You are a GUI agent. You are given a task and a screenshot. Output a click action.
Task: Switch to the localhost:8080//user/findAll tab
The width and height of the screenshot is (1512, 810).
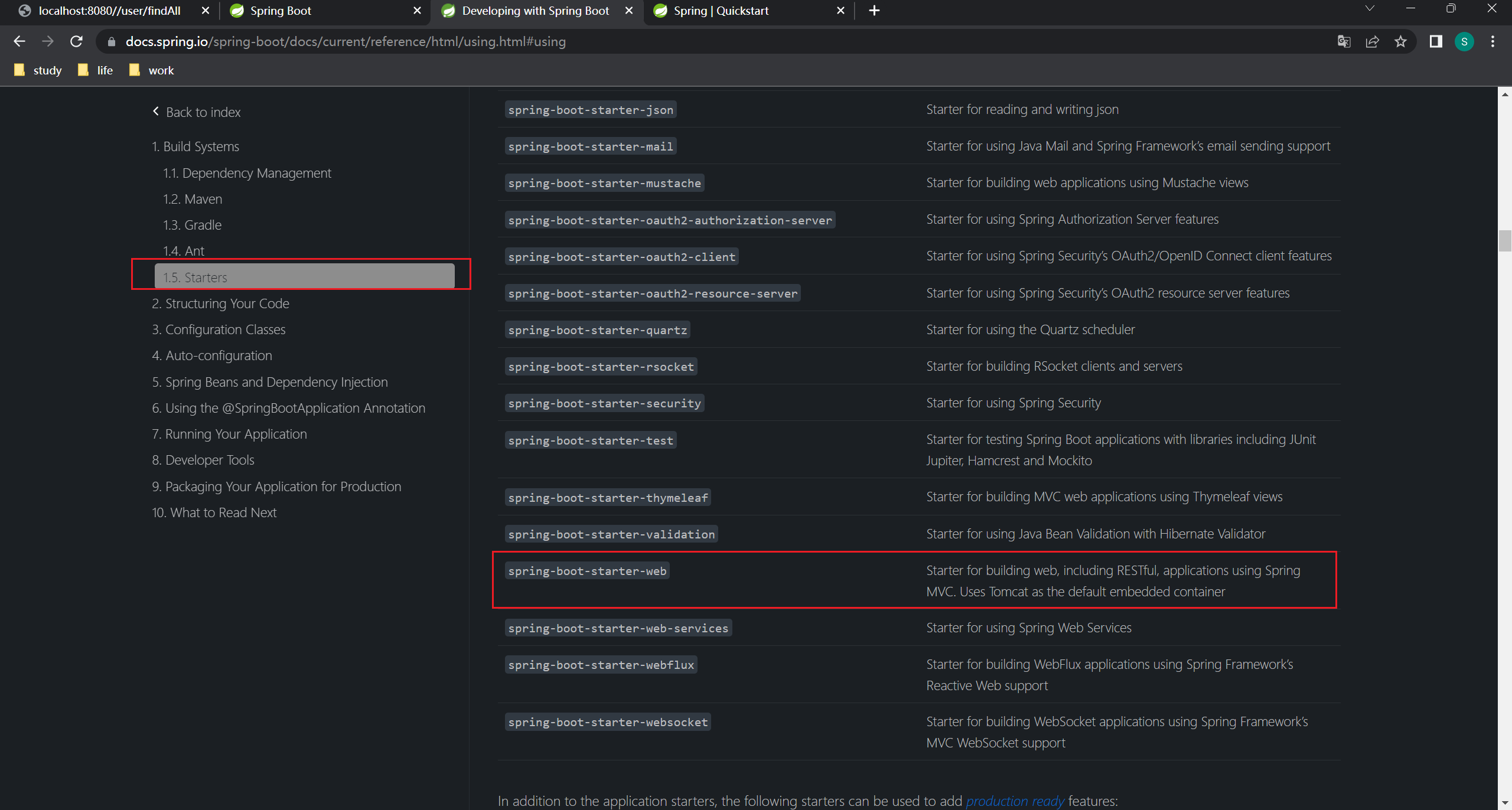110,11
